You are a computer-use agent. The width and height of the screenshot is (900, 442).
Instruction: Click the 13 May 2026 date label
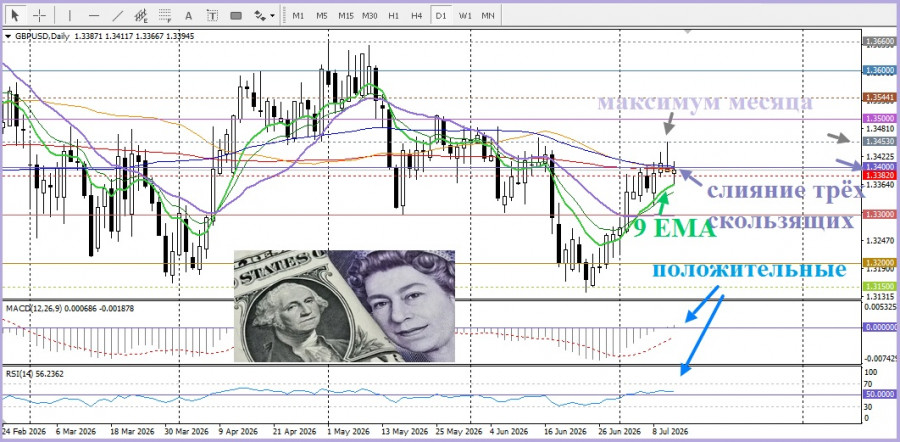[x=404, y=431]
